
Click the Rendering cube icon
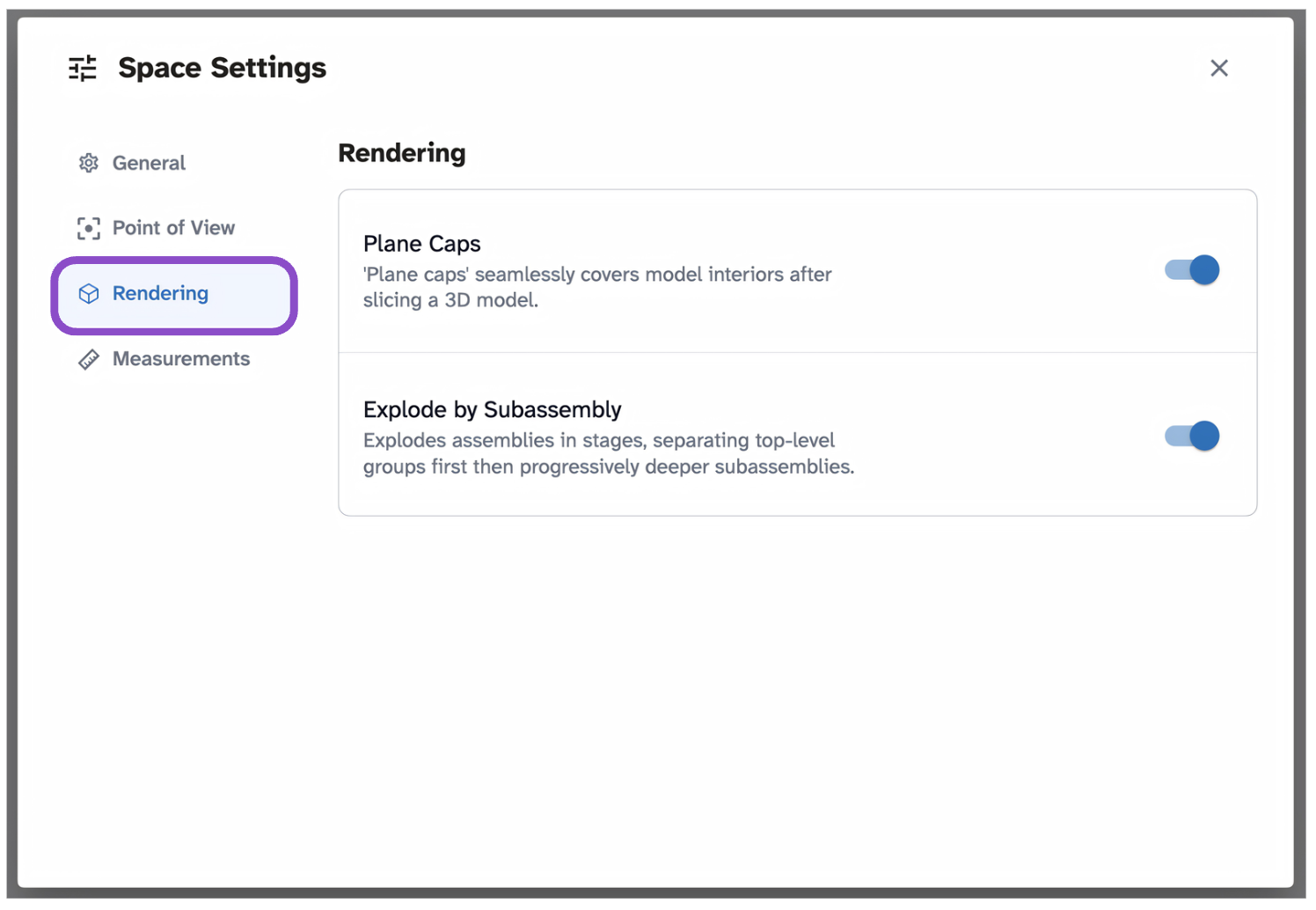coord(88,294)
